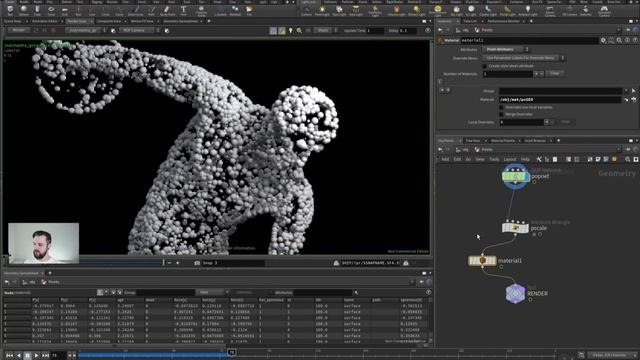
Task: Switch to the Tree View tab
Action: tap(473, 140)
